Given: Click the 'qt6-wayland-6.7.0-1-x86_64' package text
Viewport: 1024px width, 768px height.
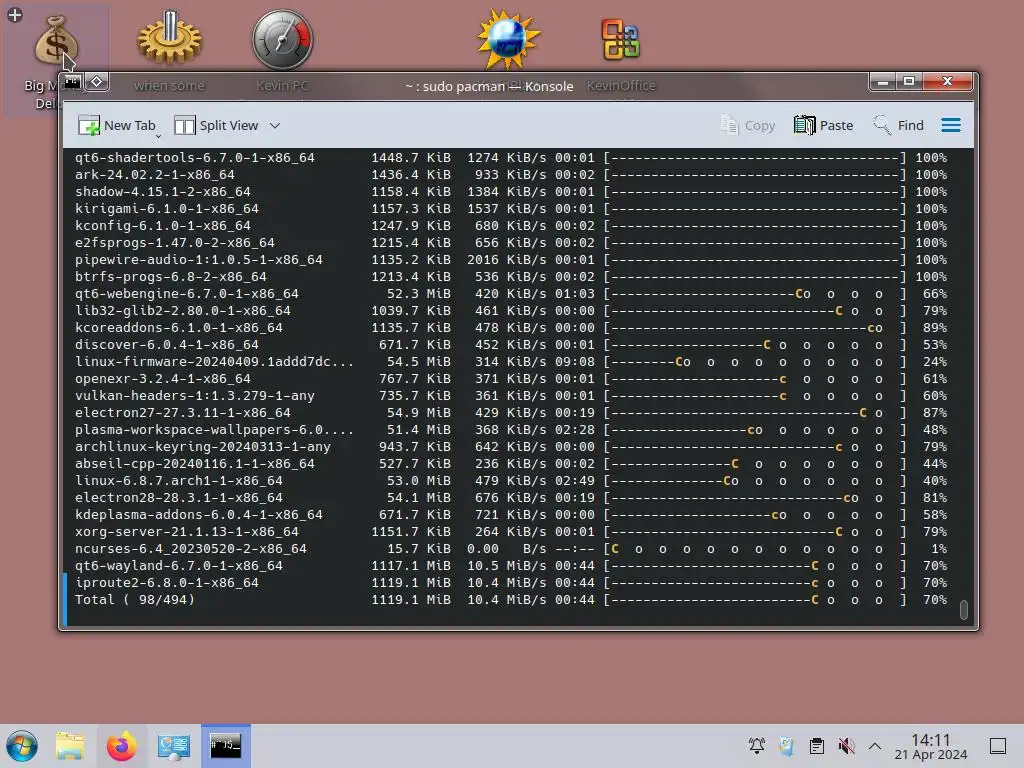Looking at the screenshot, I should click(x=179, y=565).
